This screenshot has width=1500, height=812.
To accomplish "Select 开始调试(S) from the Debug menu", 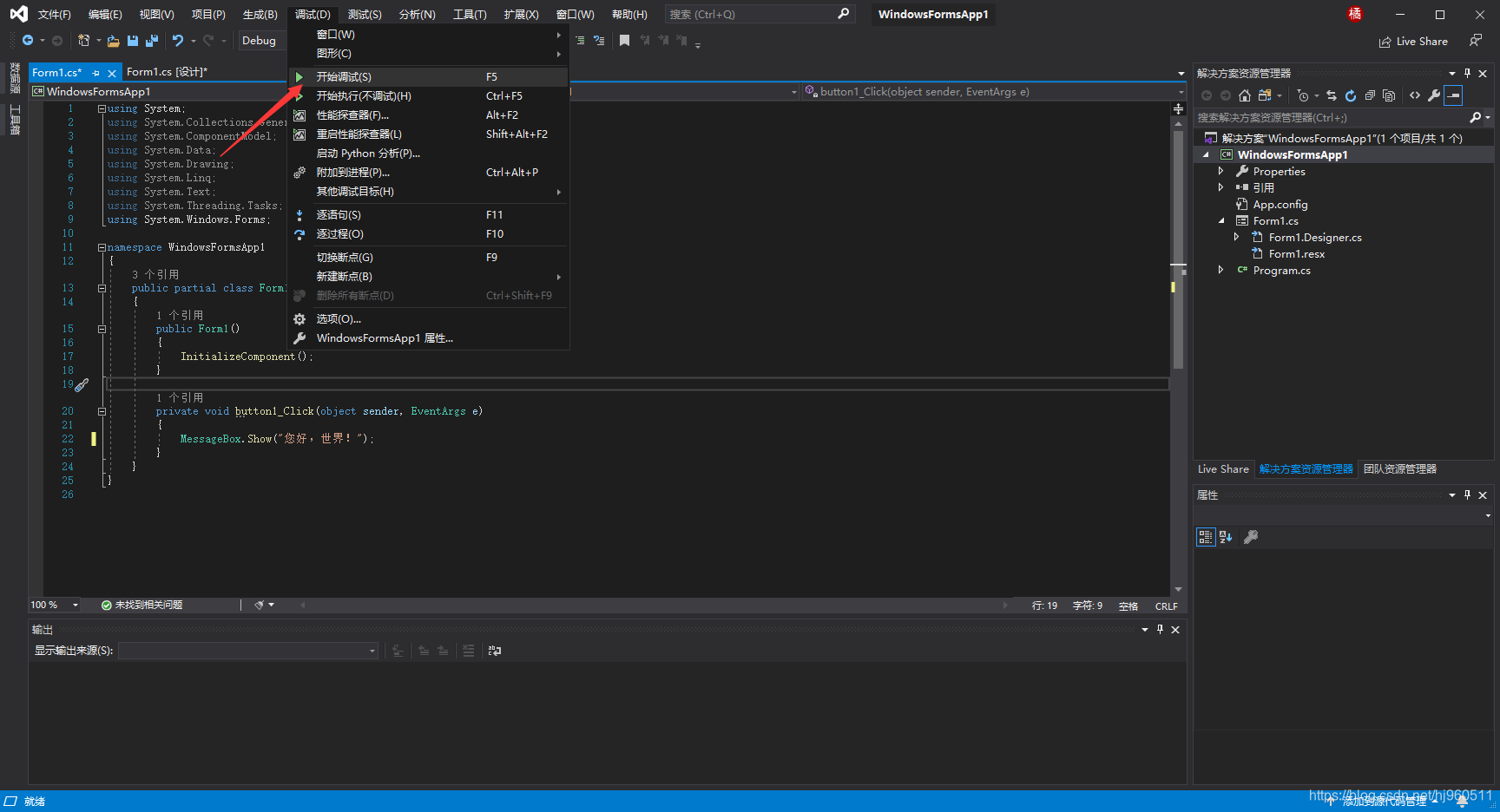I will 429,77.
